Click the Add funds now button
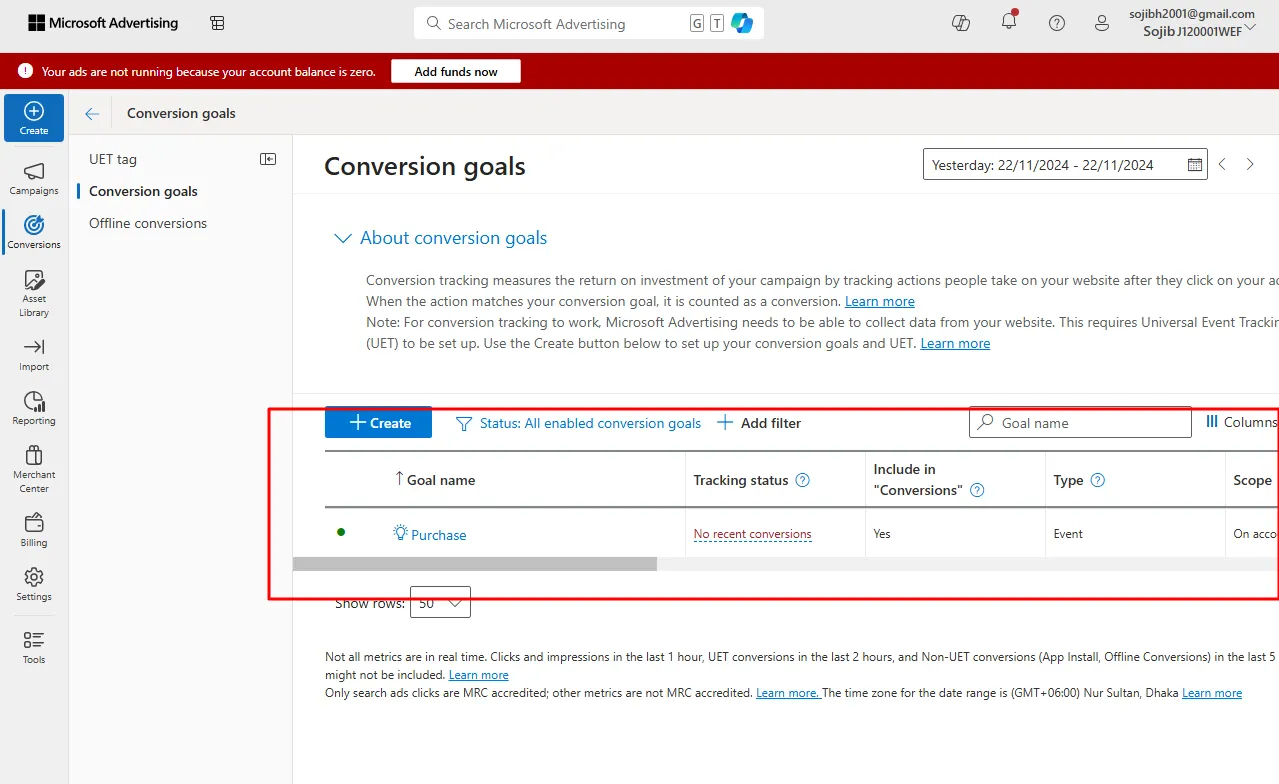 [456, 71]
